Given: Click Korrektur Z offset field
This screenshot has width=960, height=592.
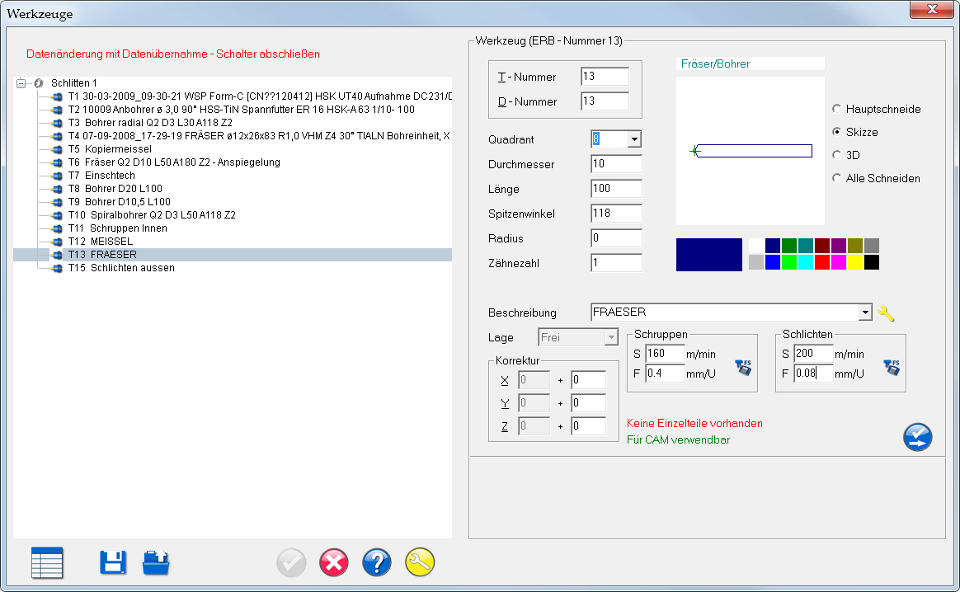Looking at the screenshot, I should 588,426.
